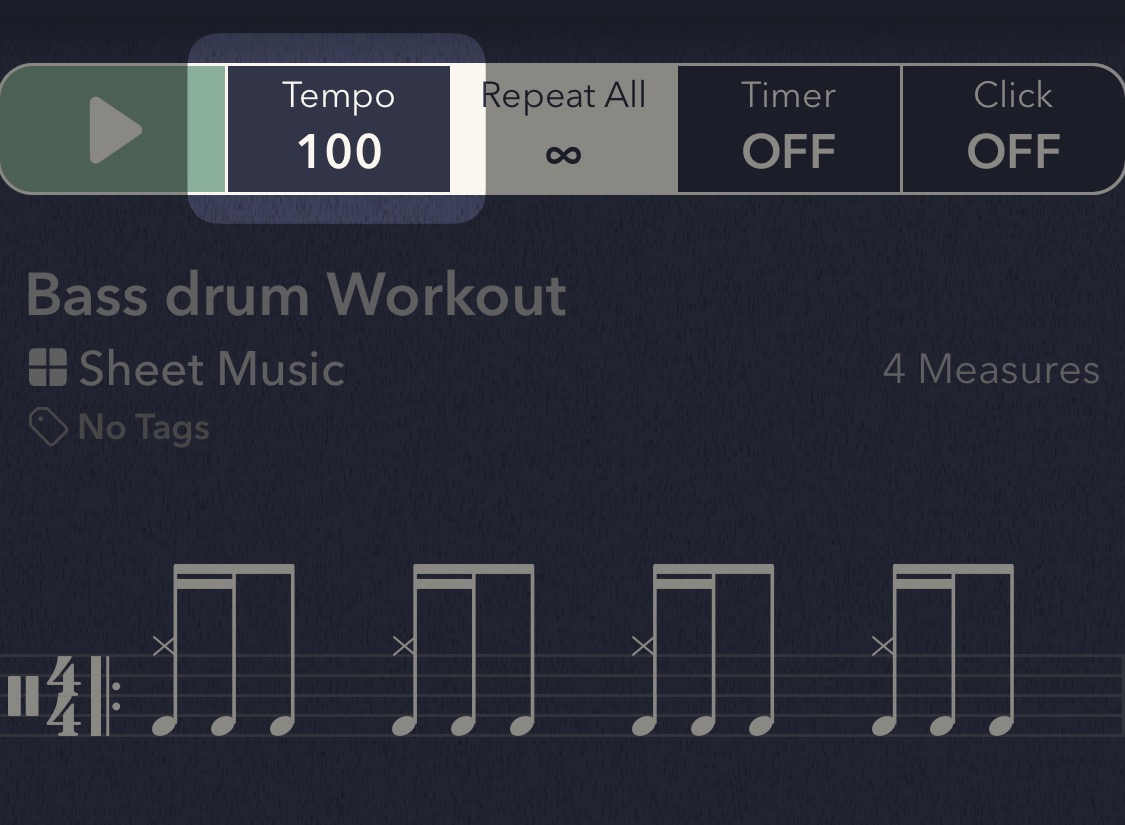Open the No Tags label
Image resolution: width=1125 pixels, height=825 pixels.
point(144,427)
